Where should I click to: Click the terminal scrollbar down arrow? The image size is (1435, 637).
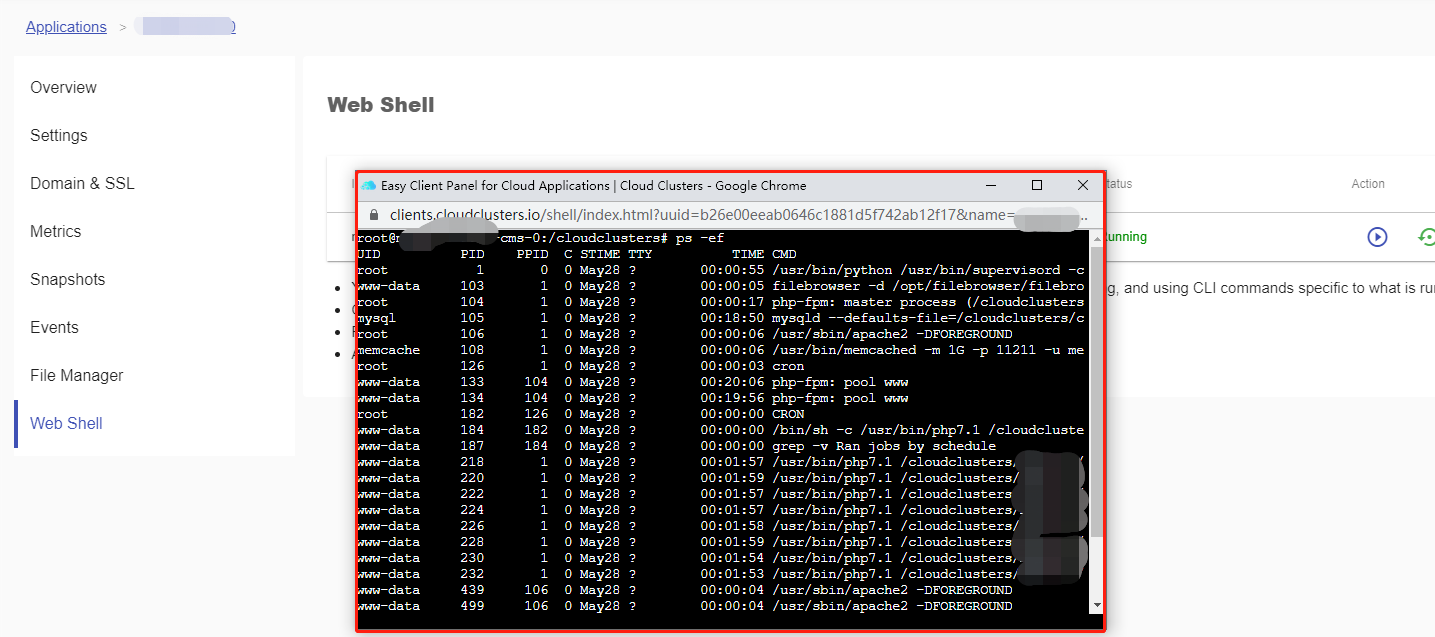pos(1096,606)
